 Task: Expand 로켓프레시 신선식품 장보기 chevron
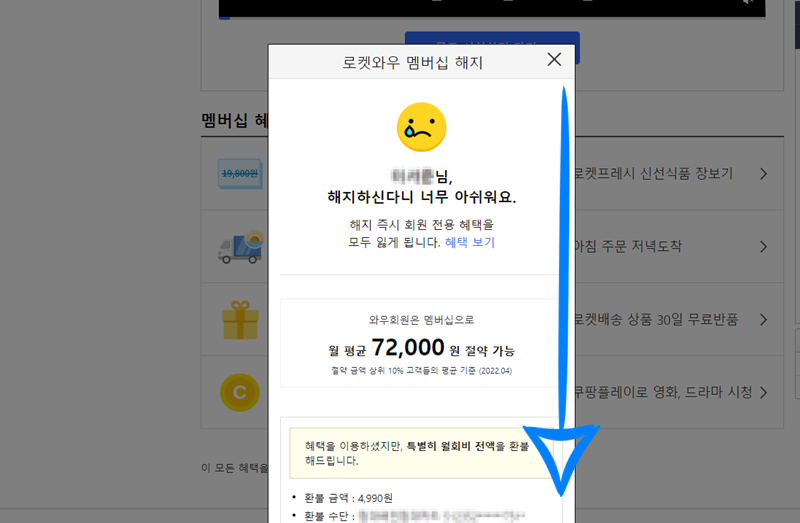(x=763, y=174)
